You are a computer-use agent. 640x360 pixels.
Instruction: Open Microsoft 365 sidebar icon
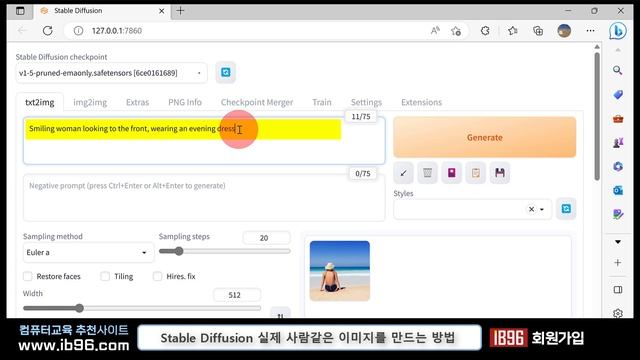[x=618, y=166]
